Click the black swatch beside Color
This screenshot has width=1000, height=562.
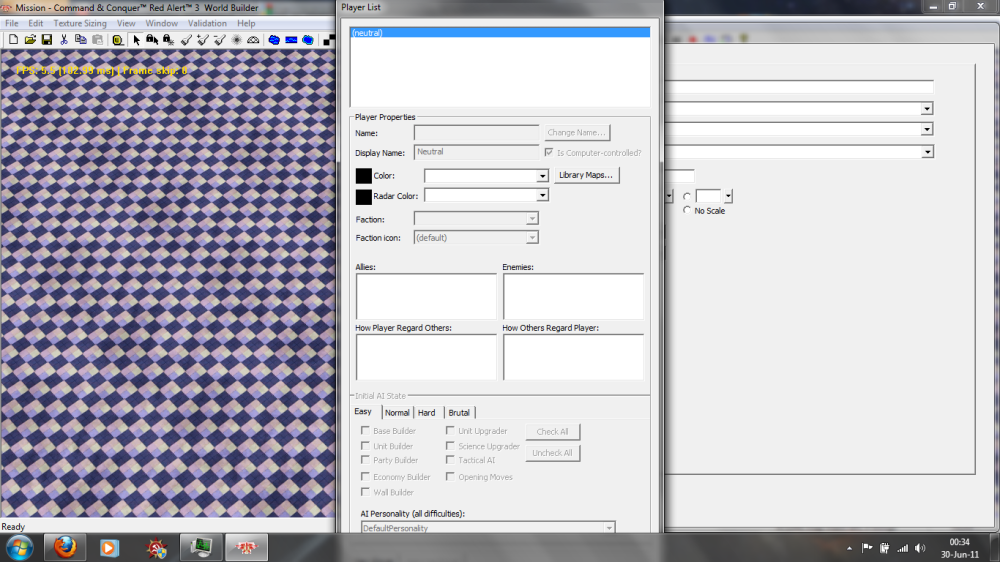pos(363,176)
